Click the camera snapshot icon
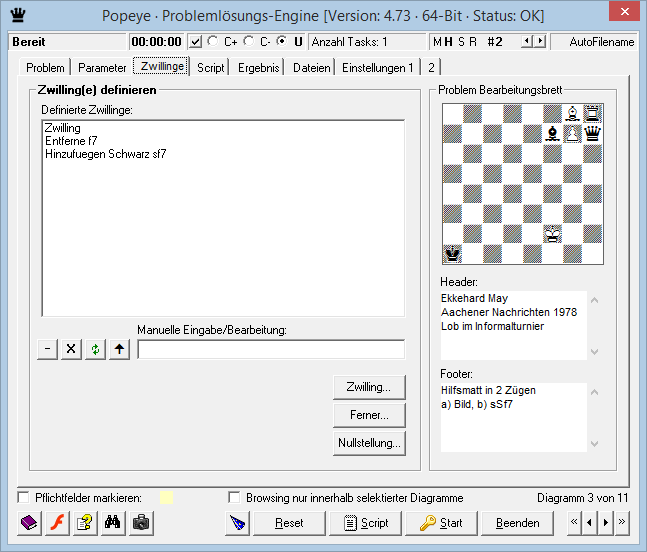This screenshot has width=647, height=552. [x=141, y=523]
